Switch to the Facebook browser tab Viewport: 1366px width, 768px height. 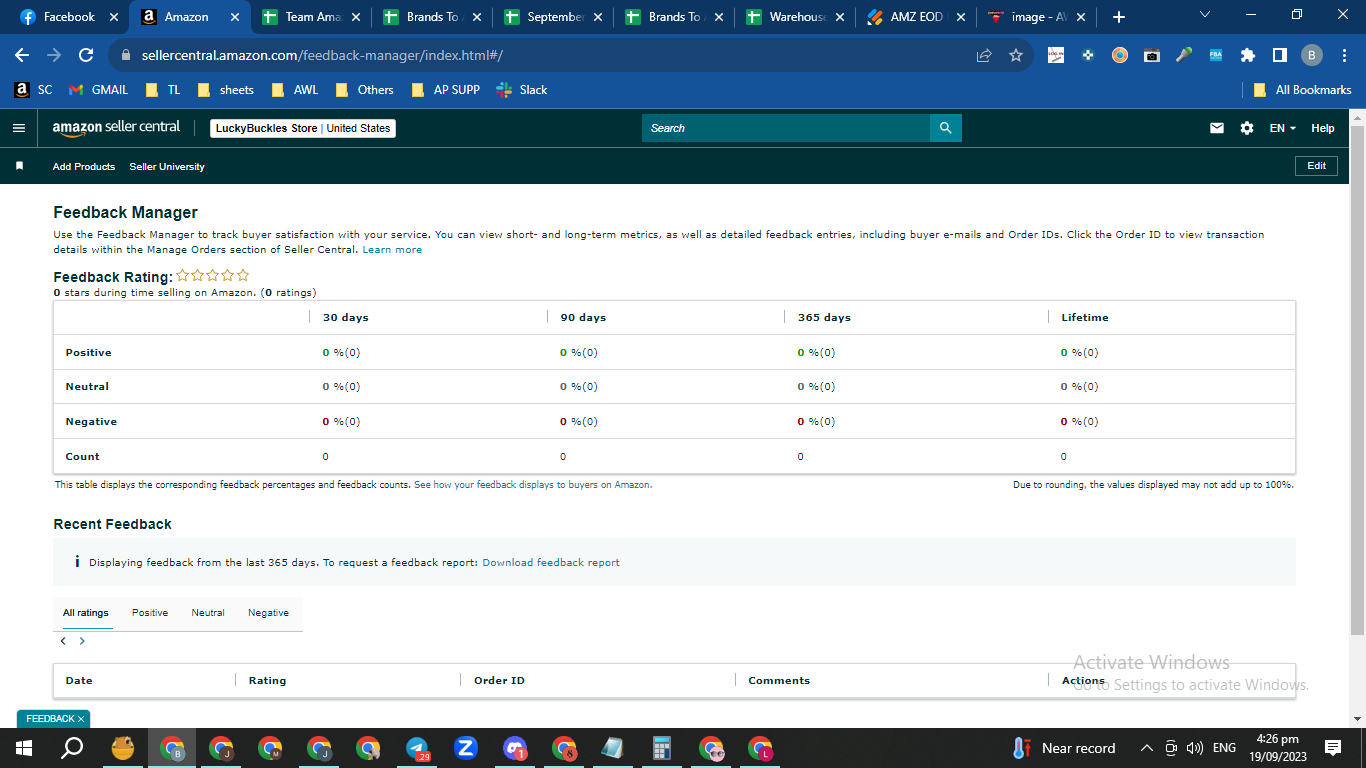tap(69, 17)
